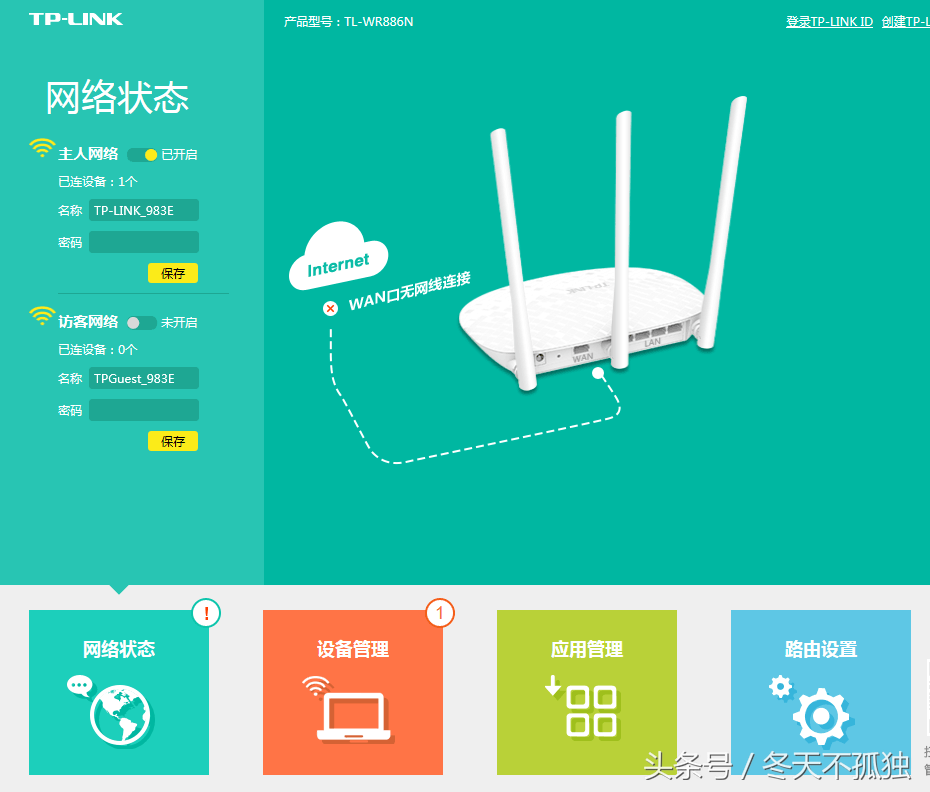The image size is (930, 792).
Task: Click the Internet cloud icon
Action: 338,256
